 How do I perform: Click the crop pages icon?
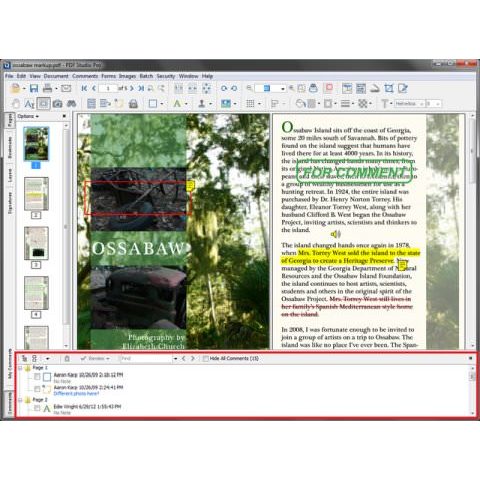point(389,88)
